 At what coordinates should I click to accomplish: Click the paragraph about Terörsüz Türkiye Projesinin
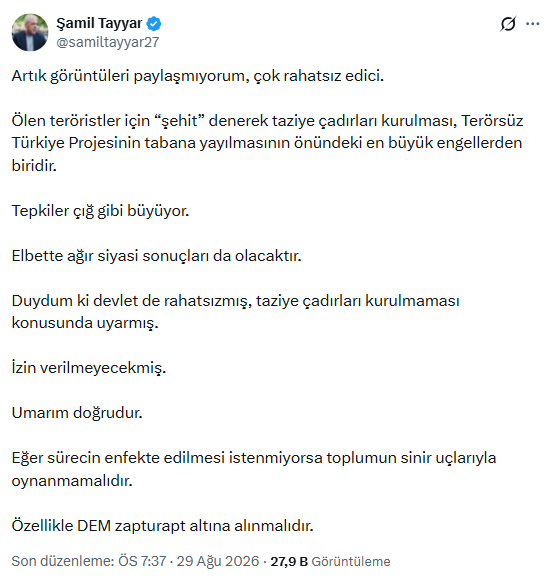267,143
